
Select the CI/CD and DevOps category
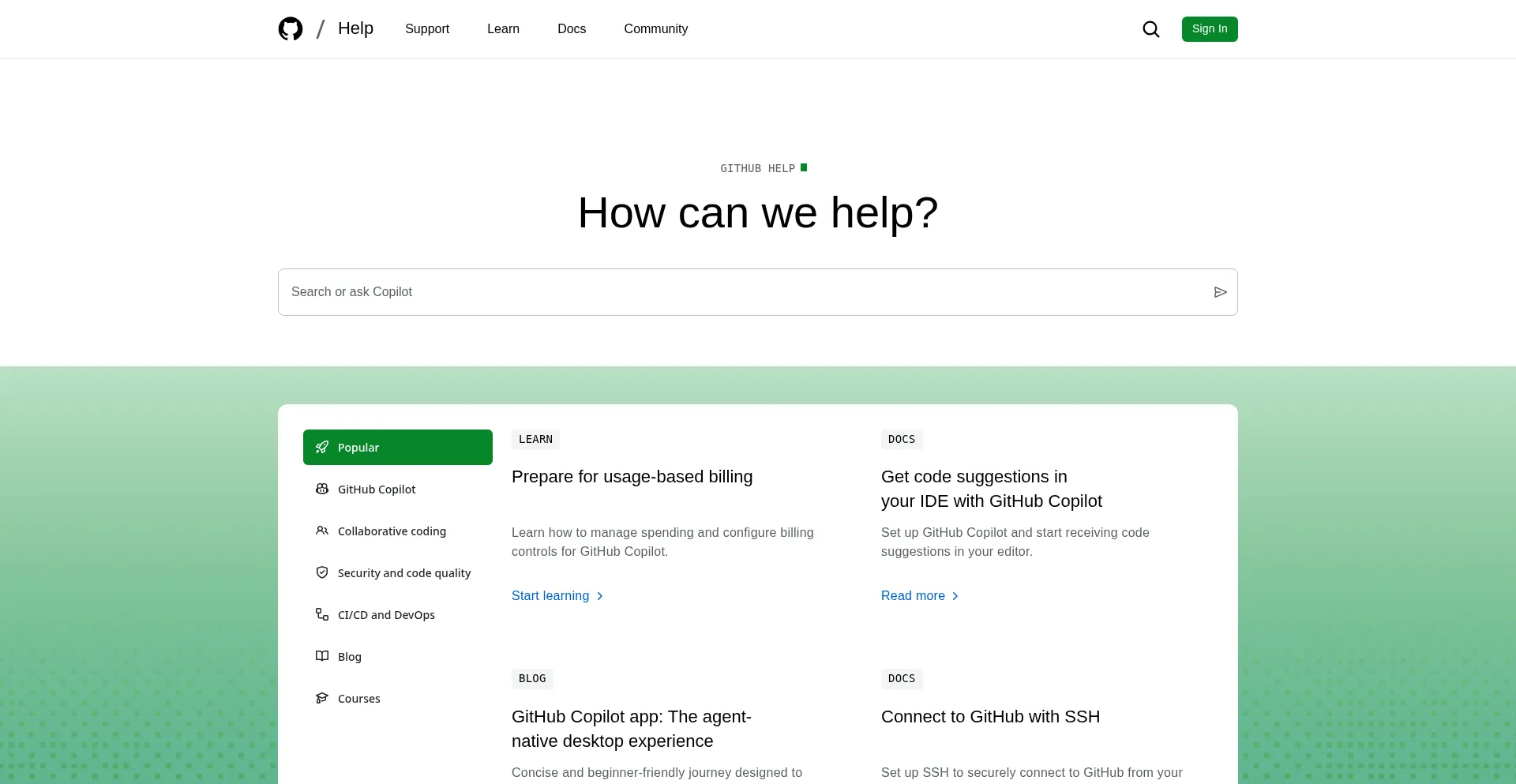click(398, 615)
